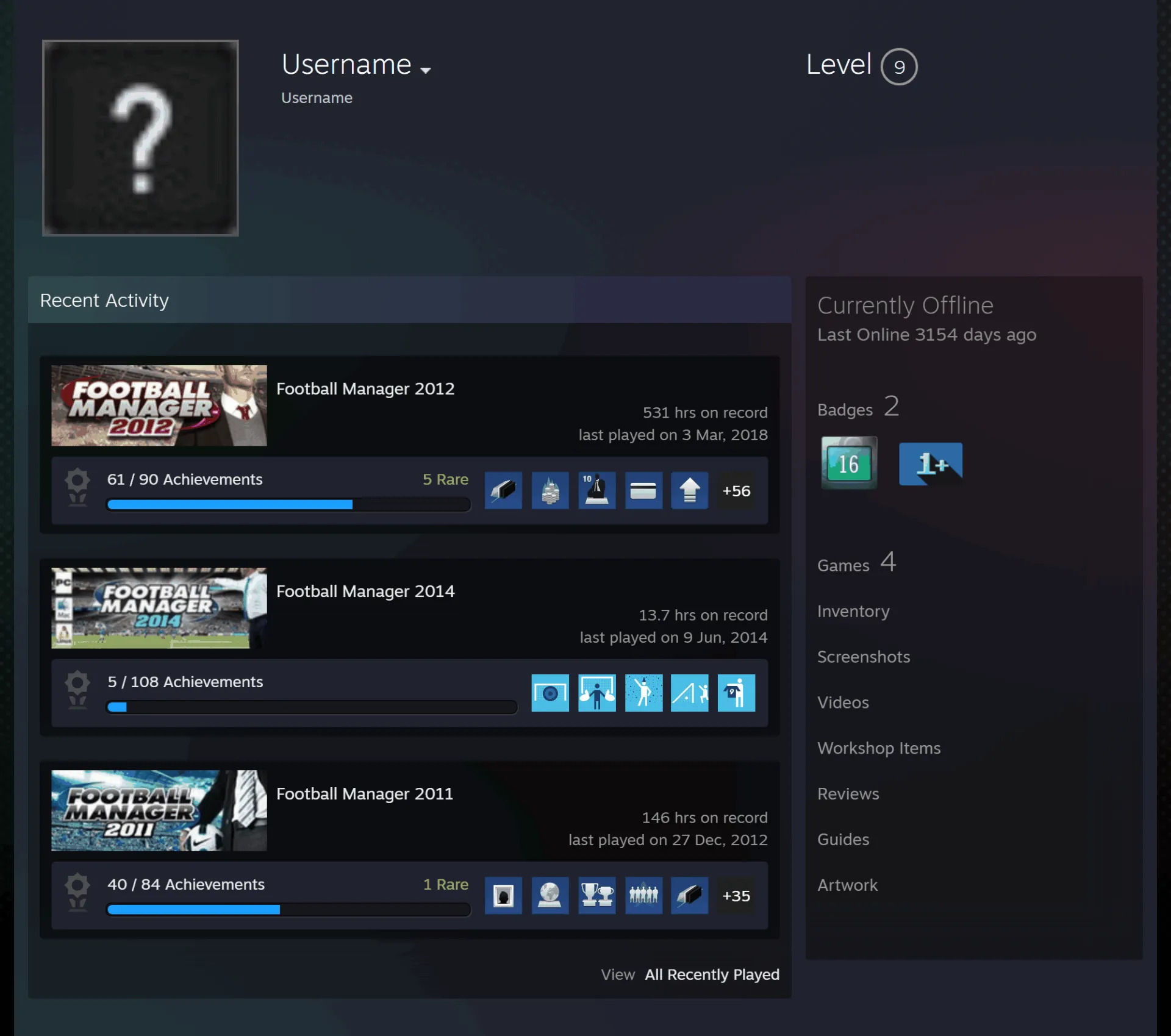Open Guides in the sidebar

(x=843, y=840)
